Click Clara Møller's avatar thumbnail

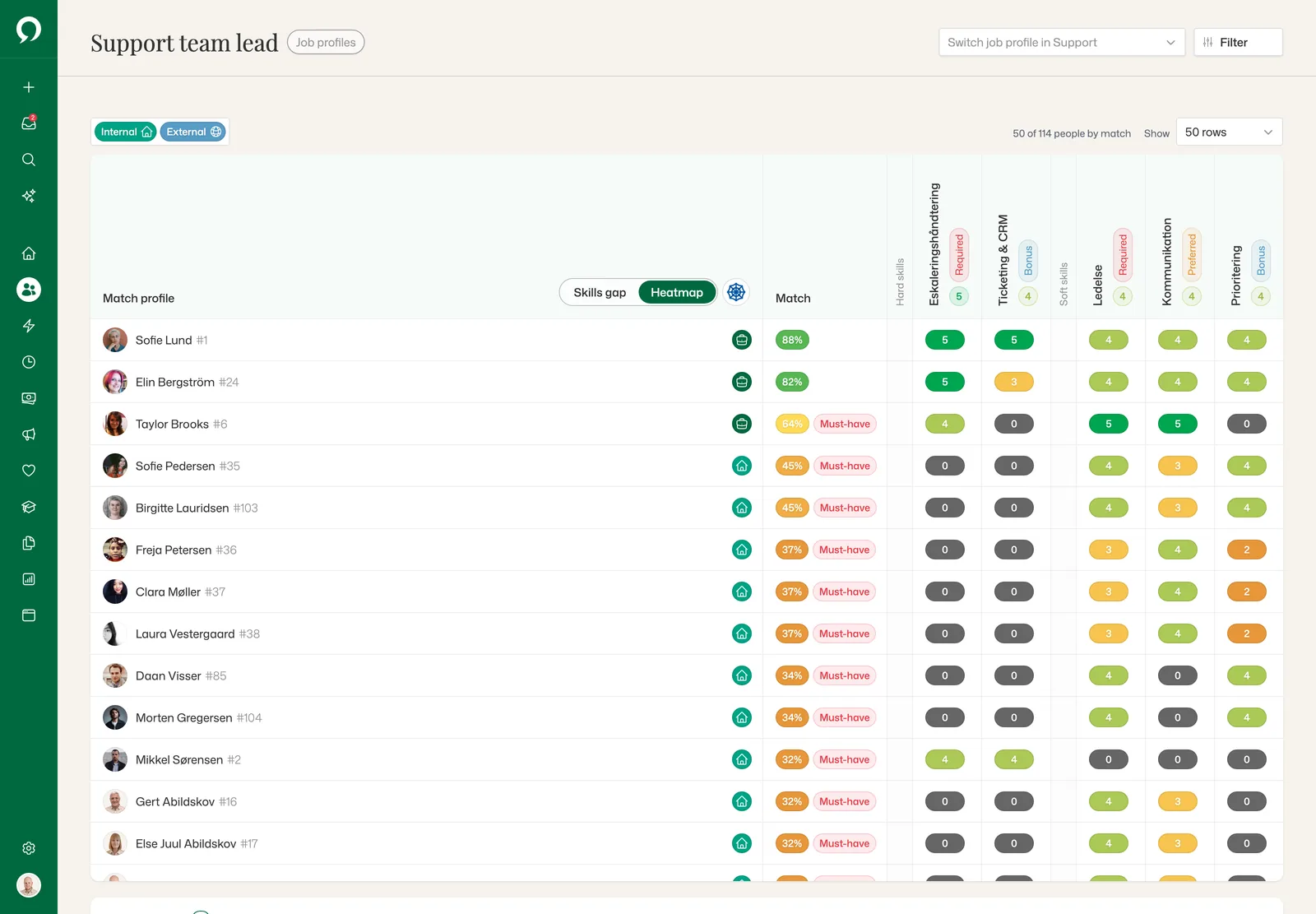click(x=115, y=592)
